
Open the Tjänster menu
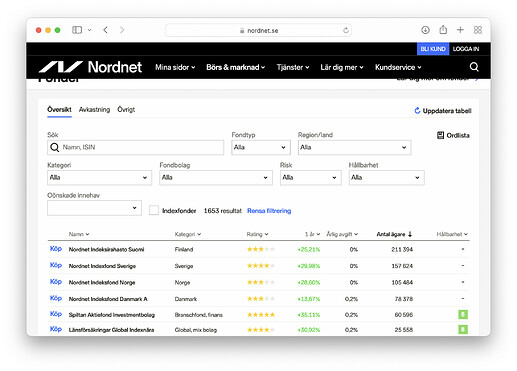click(x=293, y=67)
